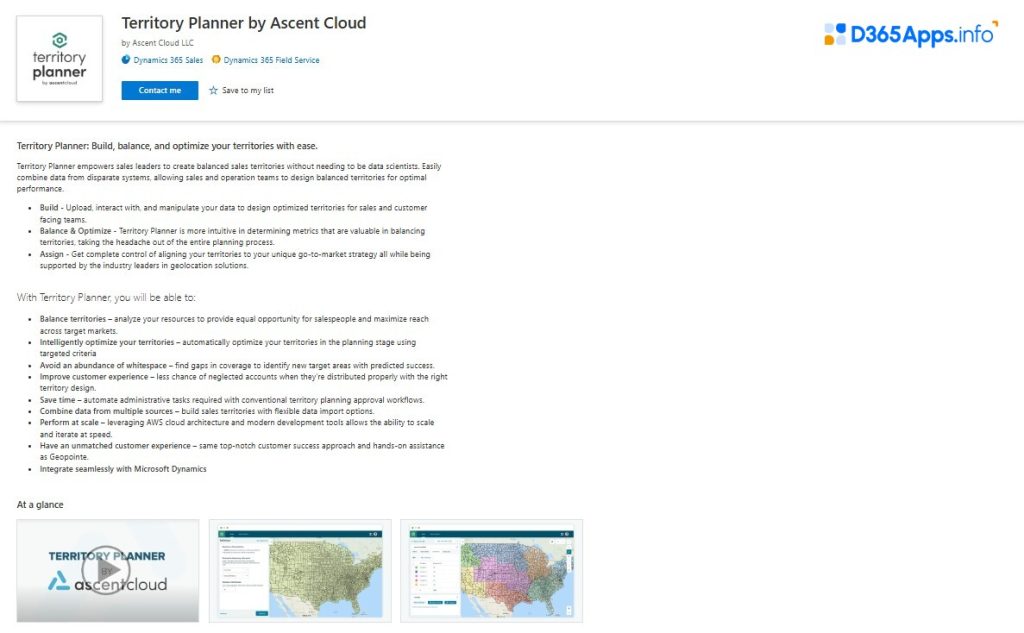This screenshot has height=633, width=1024.
Task: Open the Dynamics 365 Field Service link
Action: [271, 60]
